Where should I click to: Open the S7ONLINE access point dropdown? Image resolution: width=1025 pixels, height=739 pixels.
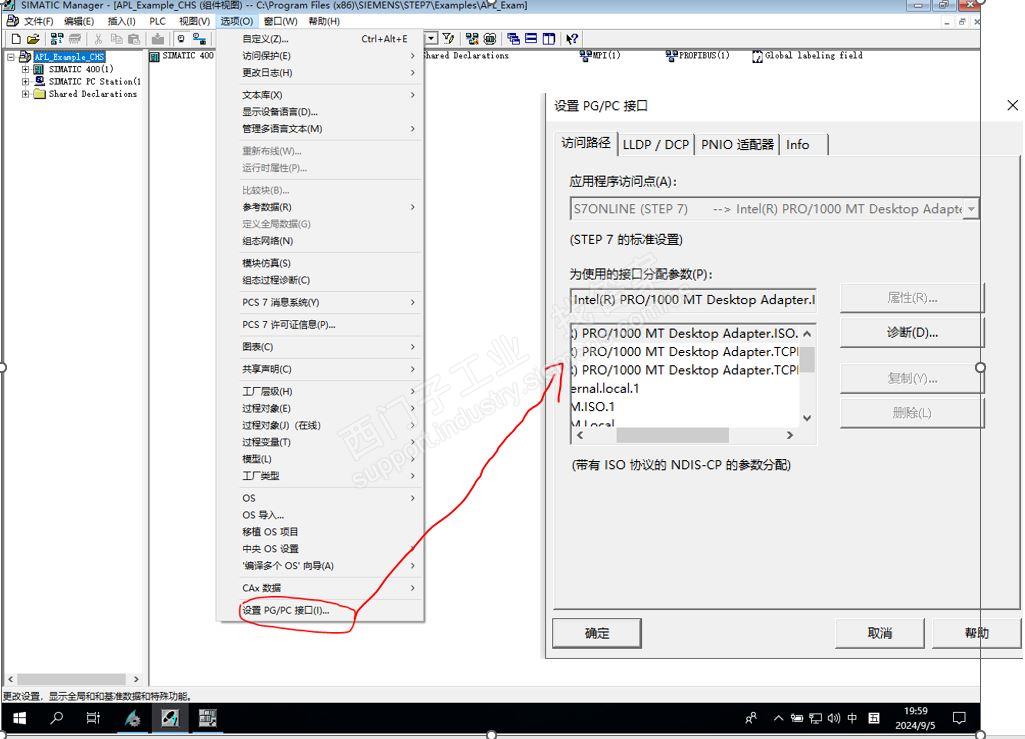[x=971, y=209]
